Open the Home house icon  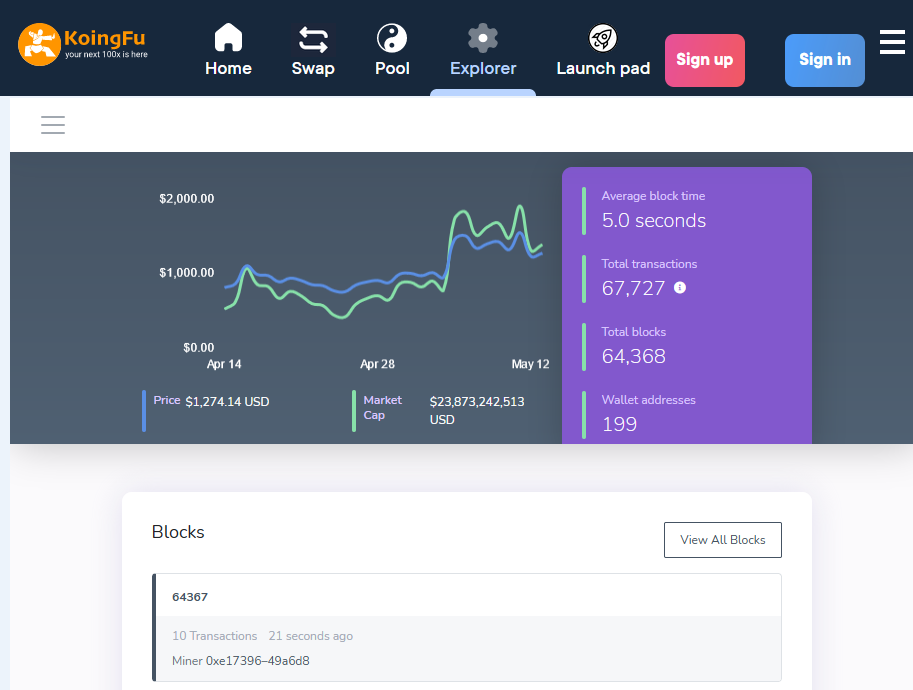228,38
